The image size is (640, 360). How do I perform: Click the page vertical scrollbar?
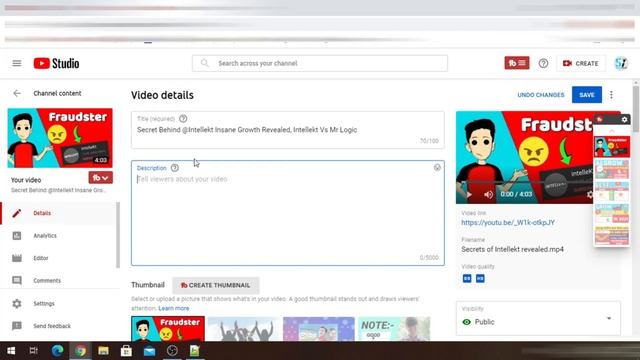(x=636, y=109)
